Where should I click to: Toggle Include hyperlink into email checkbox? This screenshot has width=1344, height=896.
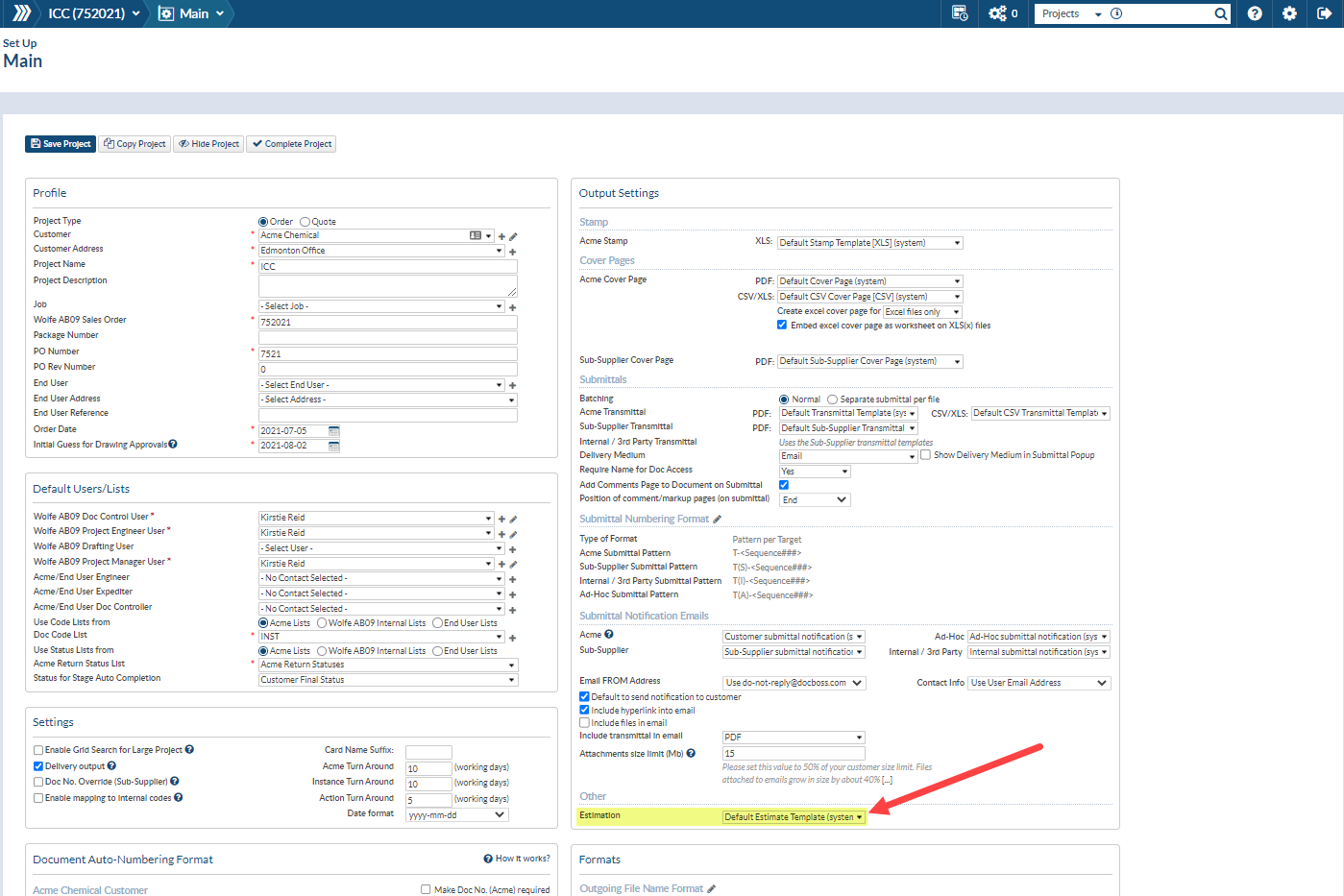pyautogui.click(x=584, y=710)
